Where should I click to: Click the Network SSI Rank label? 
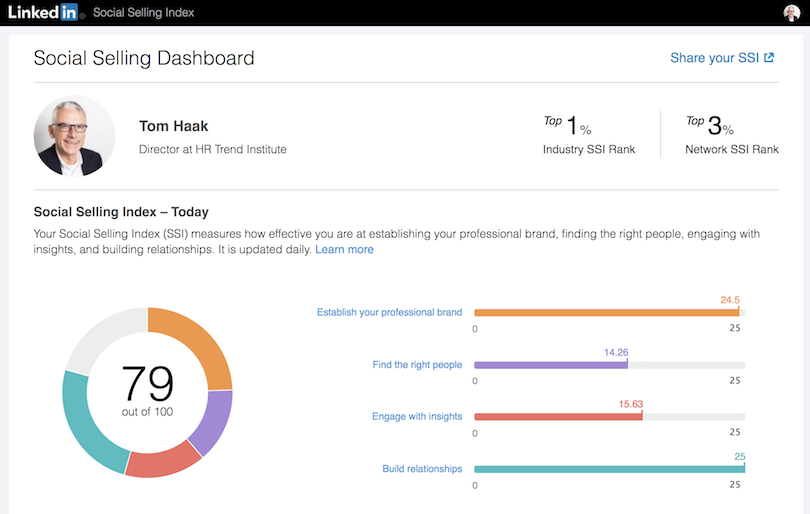pos(731,149)
